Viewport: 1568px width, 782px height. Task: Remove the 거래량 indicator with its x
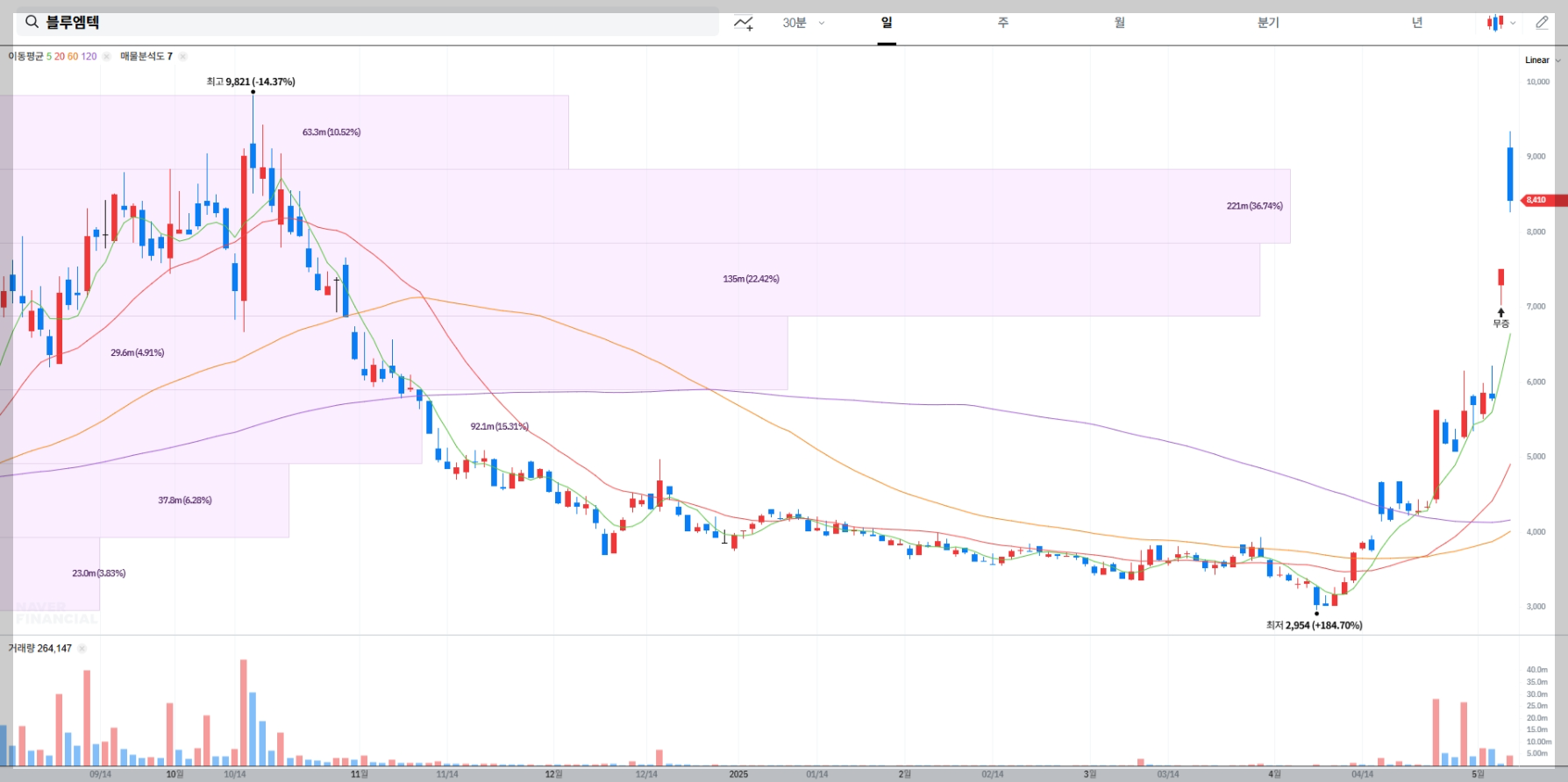tap(82, 649)
